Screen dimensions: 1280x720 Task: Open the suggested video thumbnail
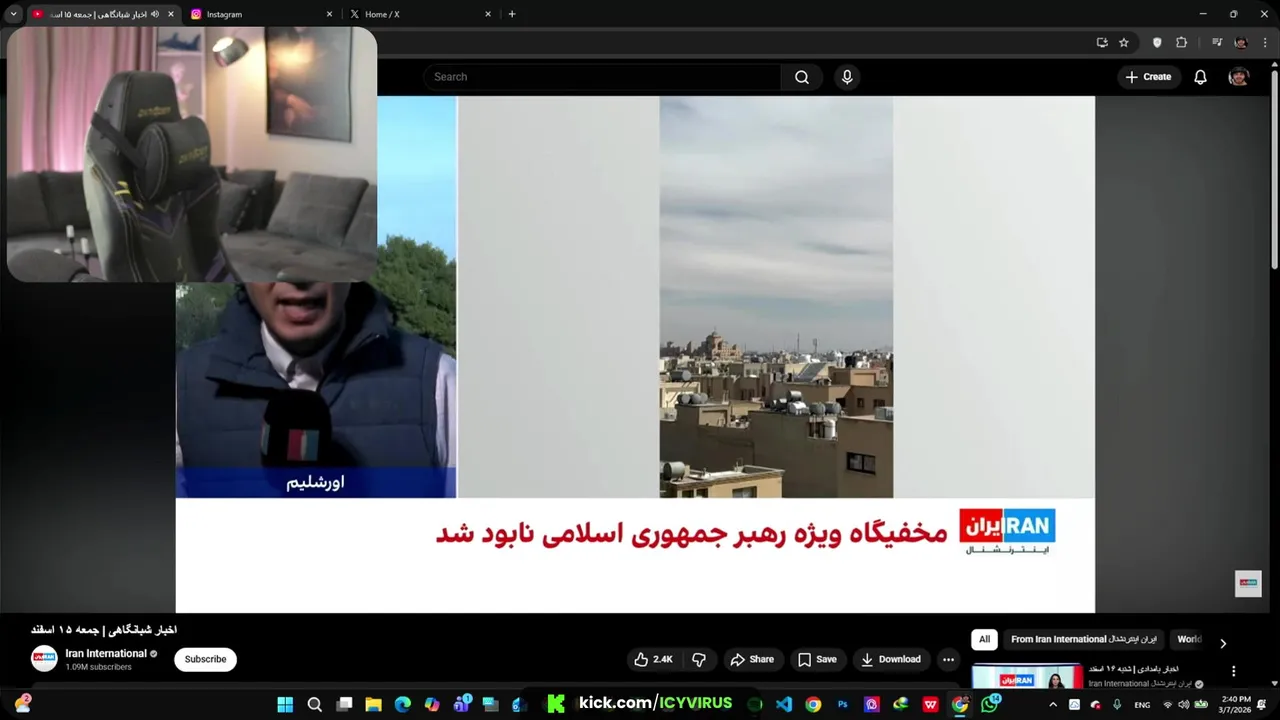(1027, 677)
